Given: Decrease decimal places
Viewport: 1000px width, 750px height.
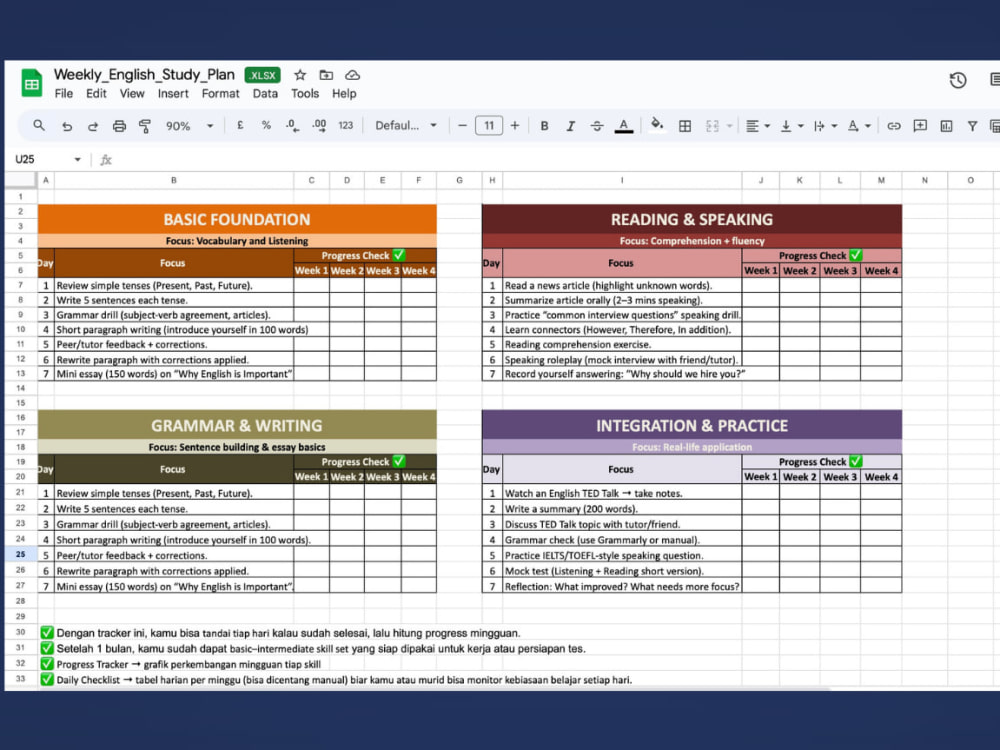Looking at the screenshot, I should 292,126.
